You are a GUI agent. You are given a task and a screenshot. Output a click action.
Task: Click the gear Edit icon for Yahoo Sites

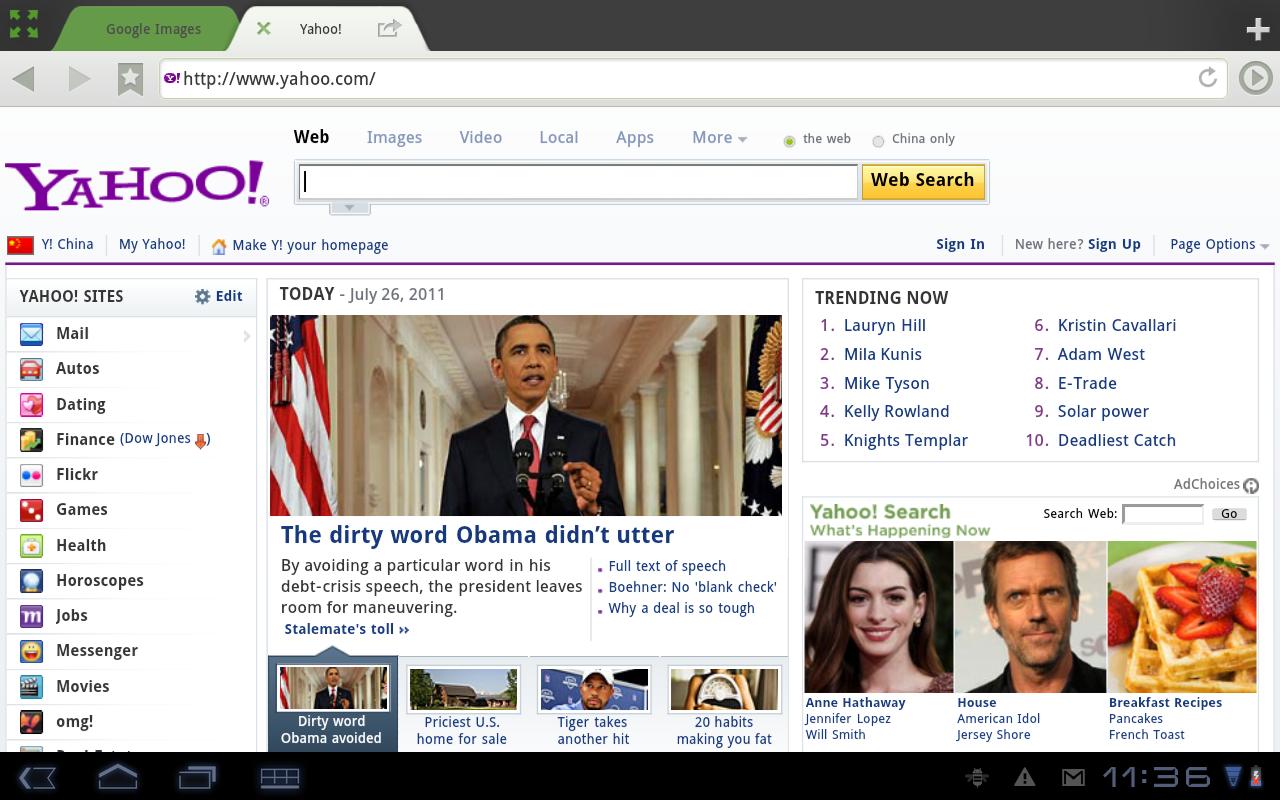[203, 296]
